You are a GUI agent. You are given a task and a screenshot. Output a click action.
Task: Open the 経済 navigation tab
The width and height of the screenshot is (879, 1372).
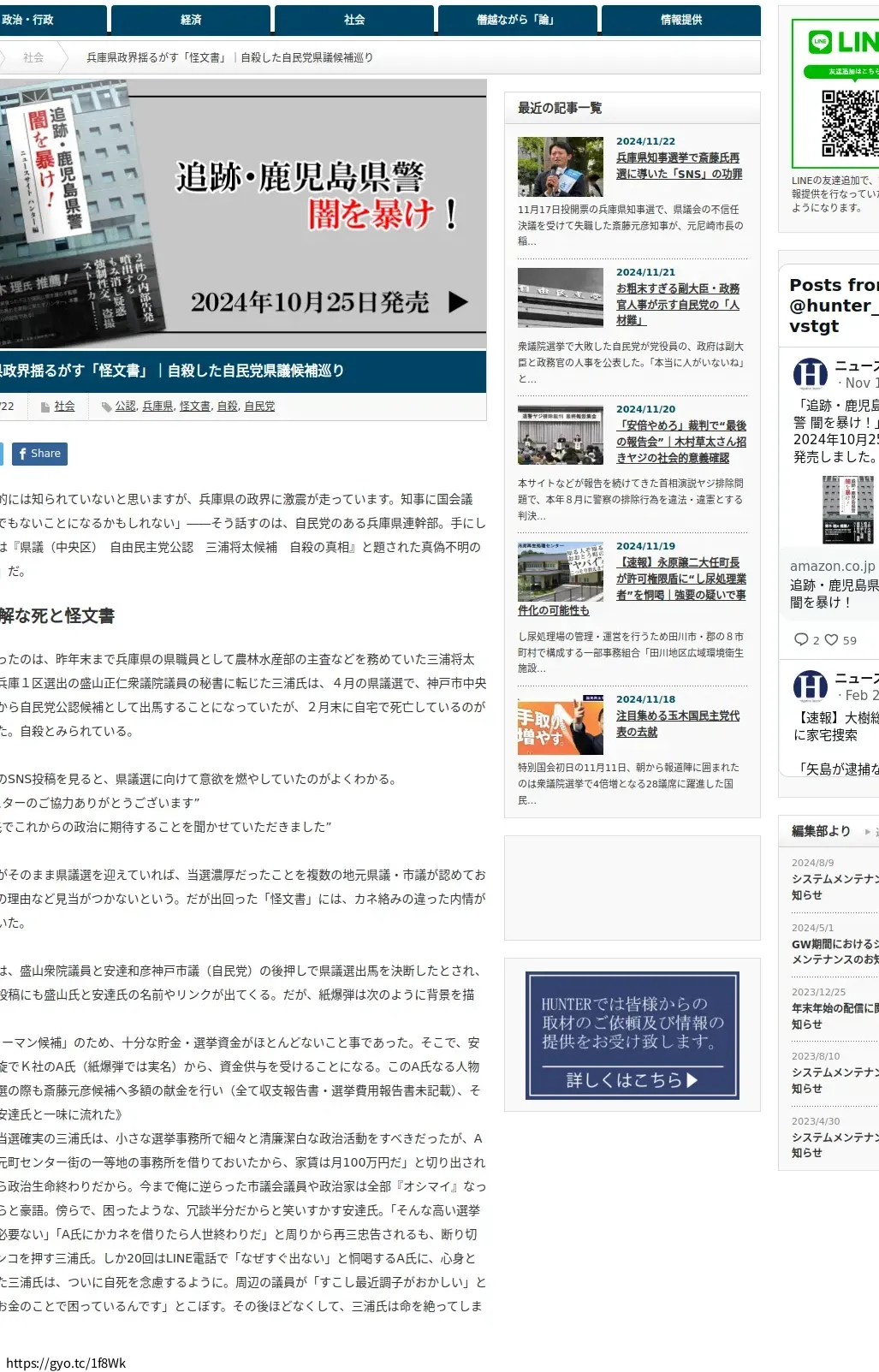(x=191, y=20)
